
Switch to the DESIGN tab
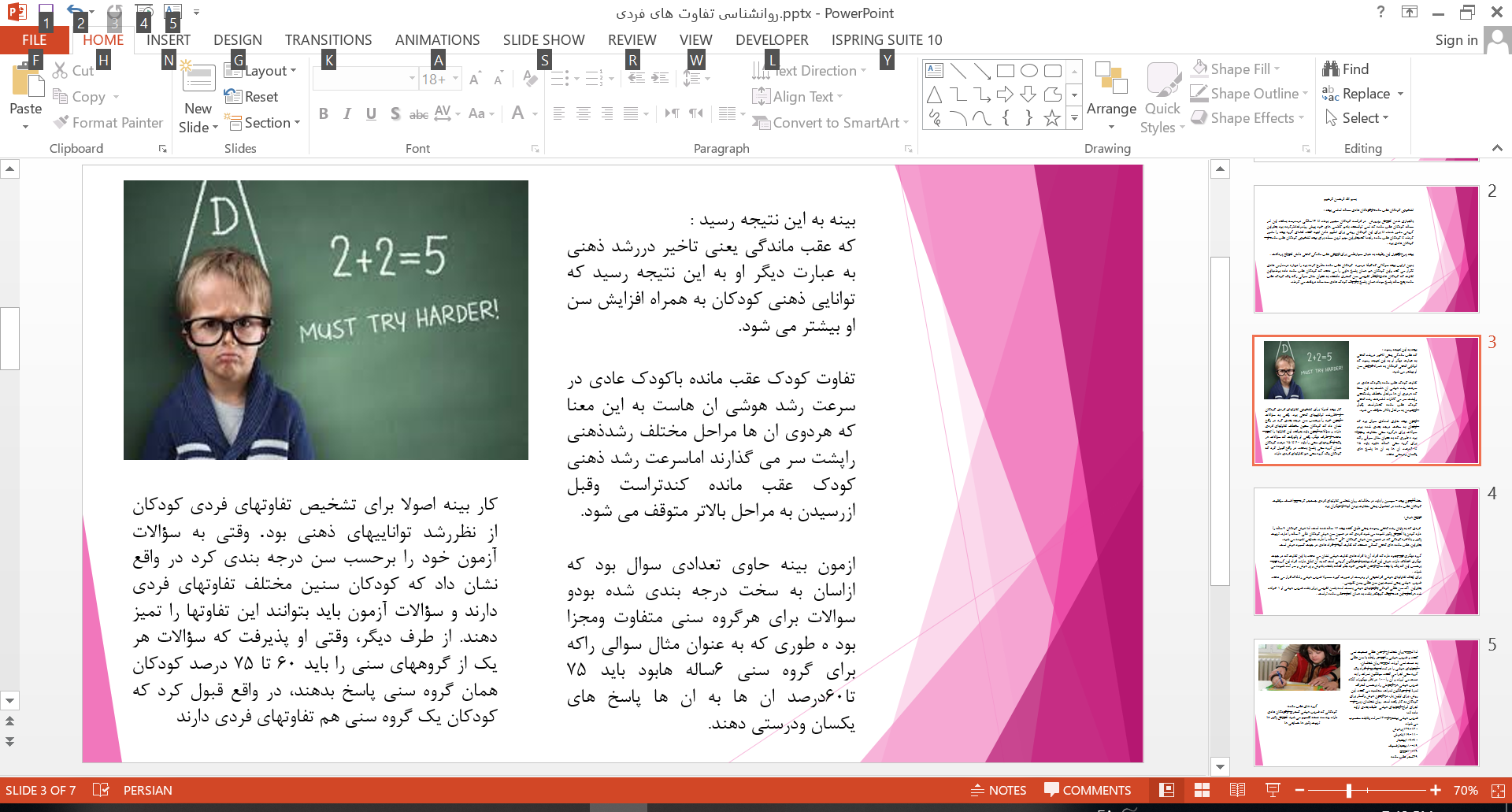[237, 40]
